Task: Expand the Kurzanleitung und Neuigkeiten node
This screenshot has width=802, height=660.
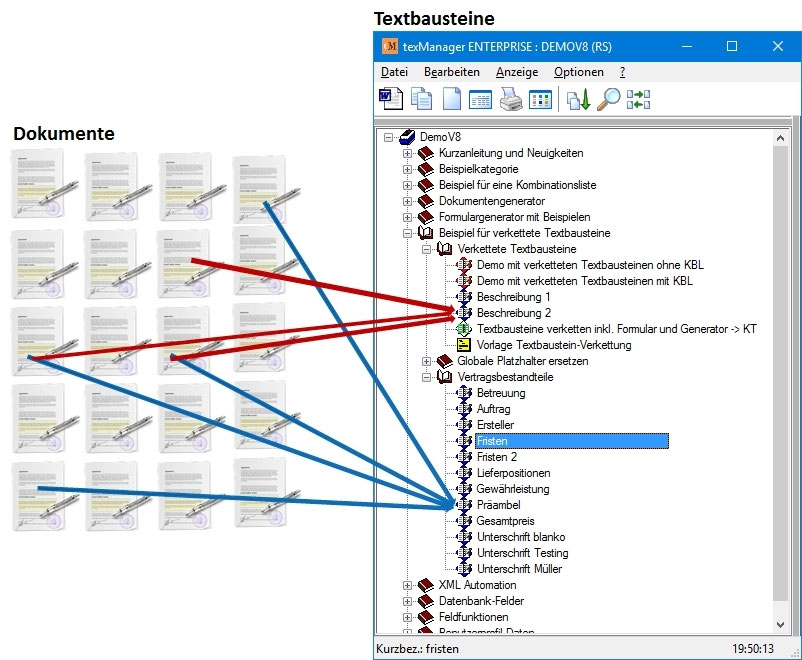Action: point(408,153)
